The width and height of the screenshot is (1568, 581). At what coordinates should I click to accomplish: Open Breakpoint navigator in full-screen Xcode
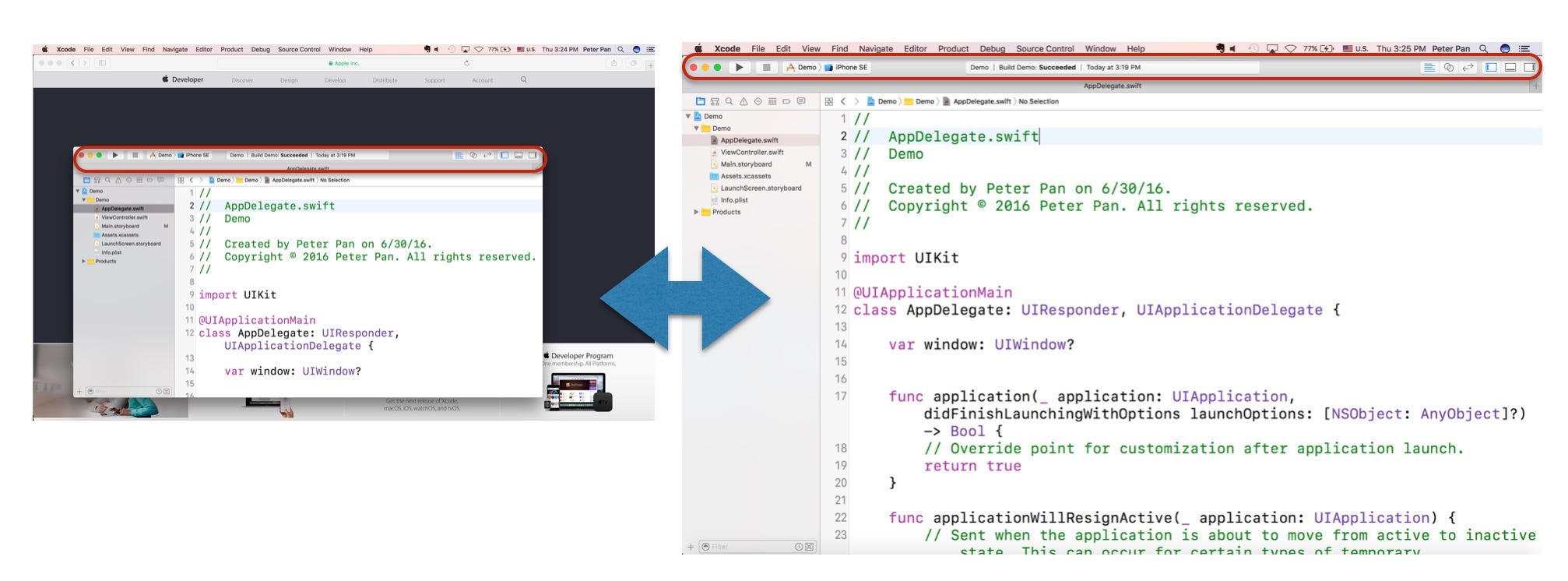click(786, 101)
